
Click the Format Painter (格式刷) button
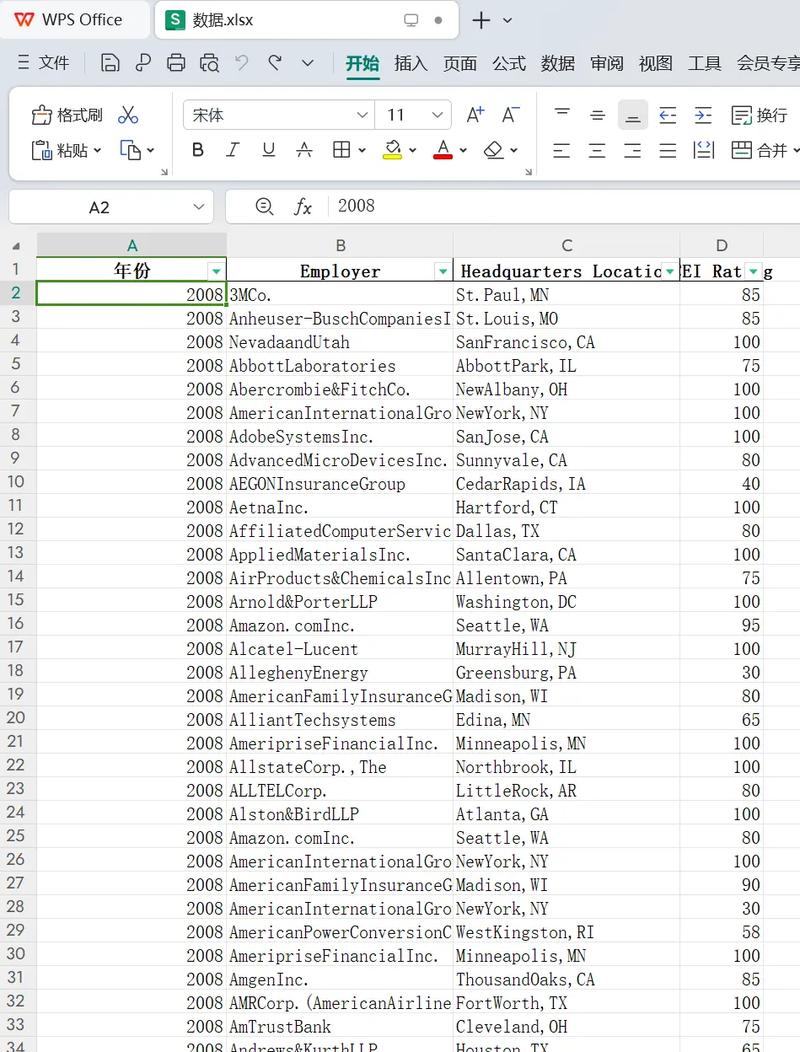tap(67, 115)
